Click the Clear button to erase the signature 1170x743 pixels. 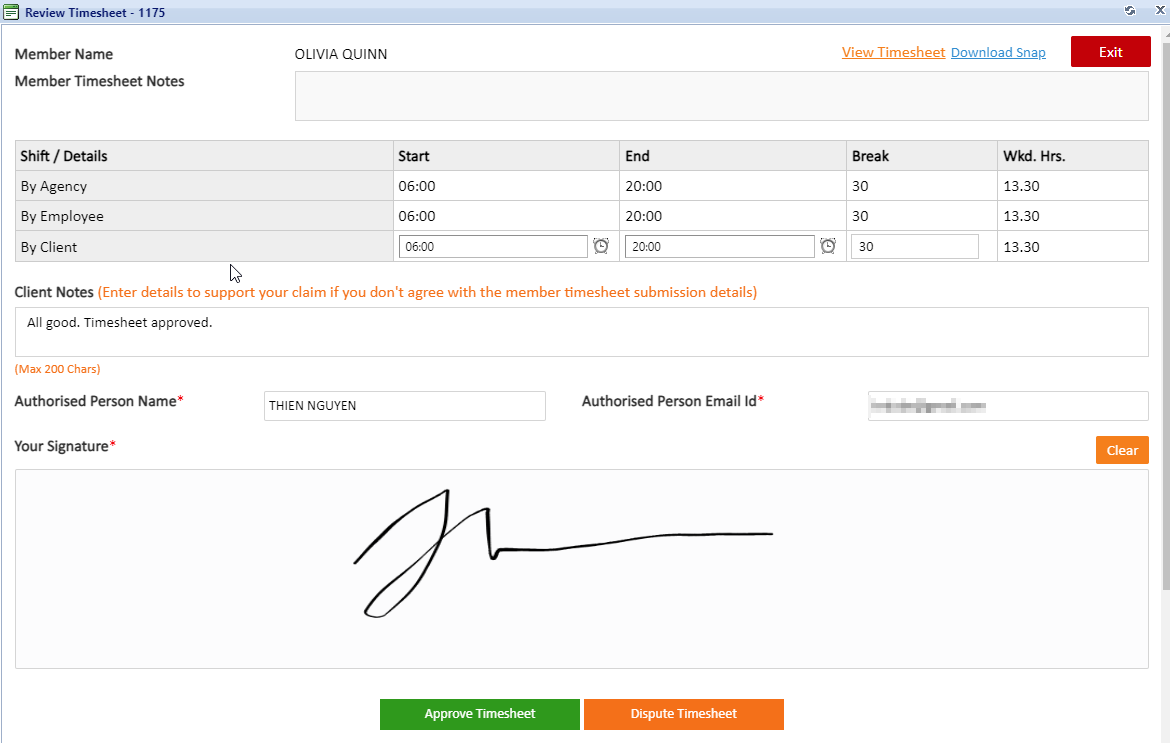(1122, 450)
